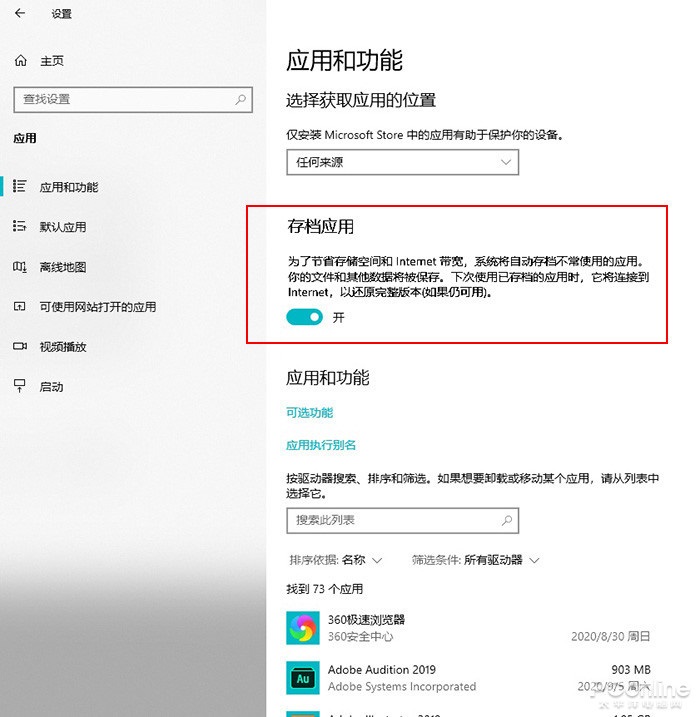Click the 视频播放 camera icon
700x717 pixels.
click(20, 346)
